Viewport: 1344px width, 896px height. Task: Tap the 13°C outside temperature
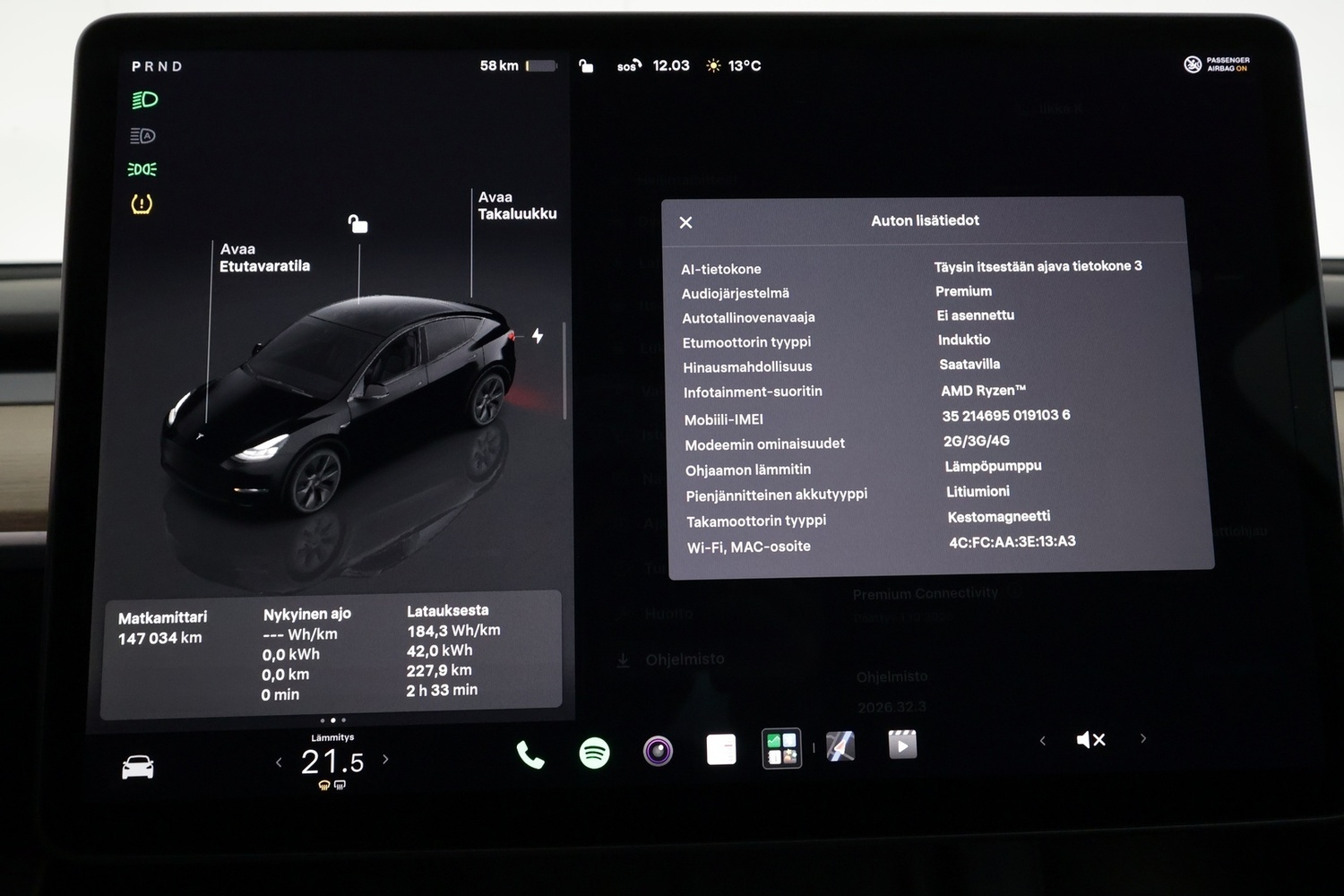pos(745,65)
